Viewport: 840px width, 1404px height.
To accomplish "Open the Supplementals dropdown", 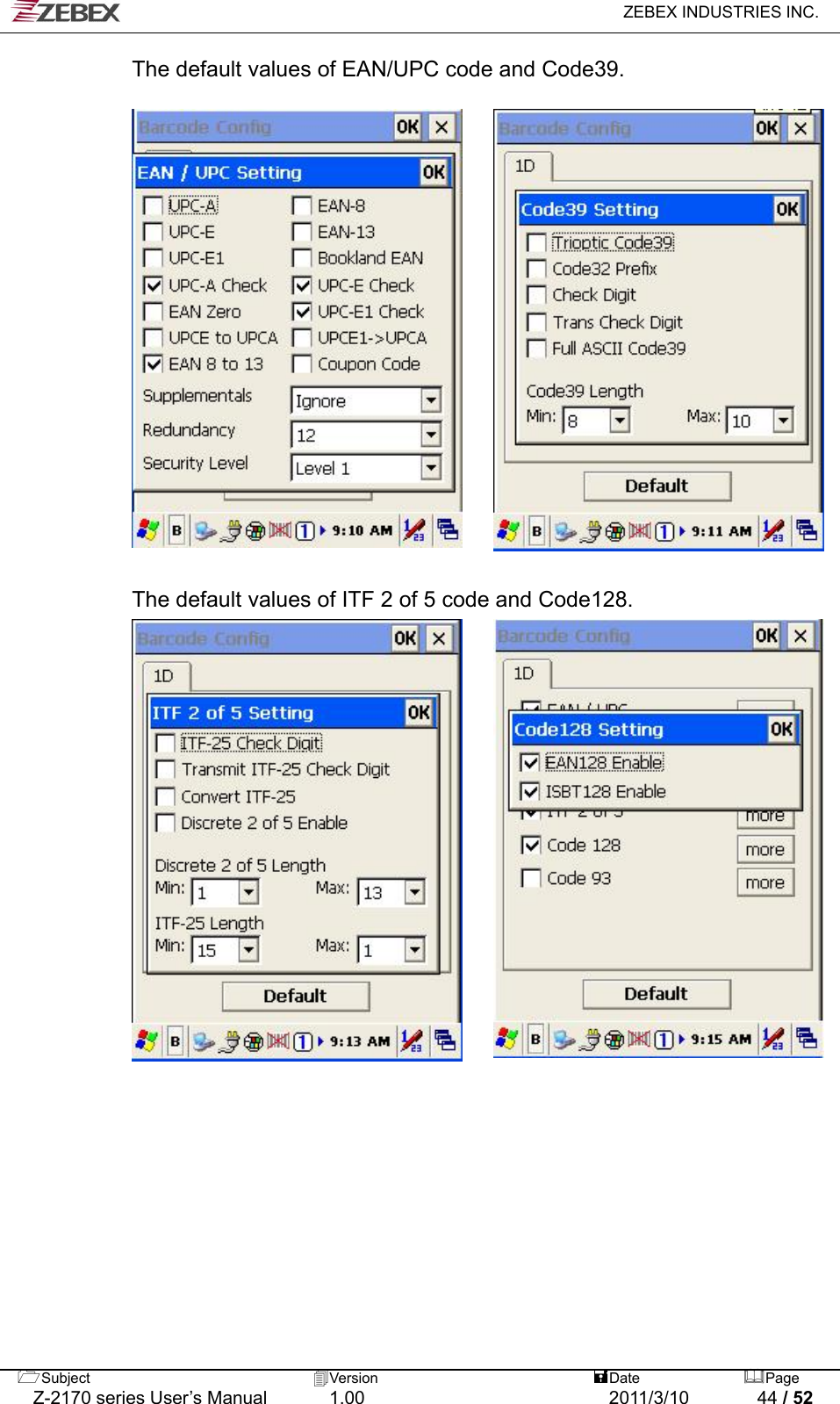I will [430, 400].
